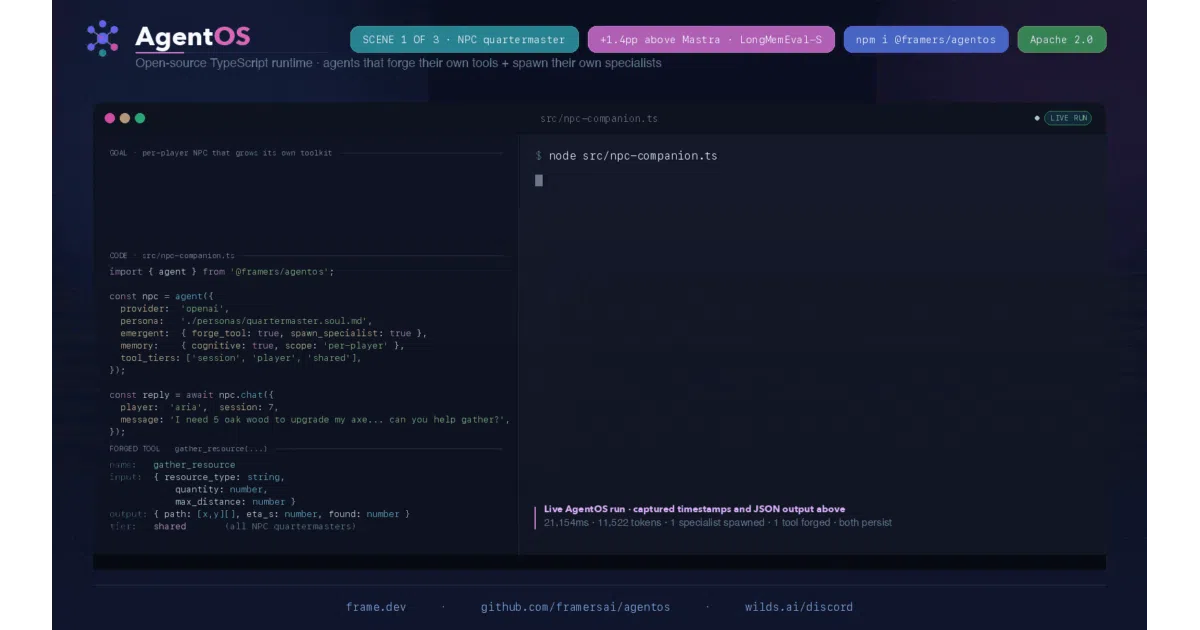This screenshot has height=630, width=1200.
Task: Toggle the LIVE RUN badge
Action: [1068, 118]
